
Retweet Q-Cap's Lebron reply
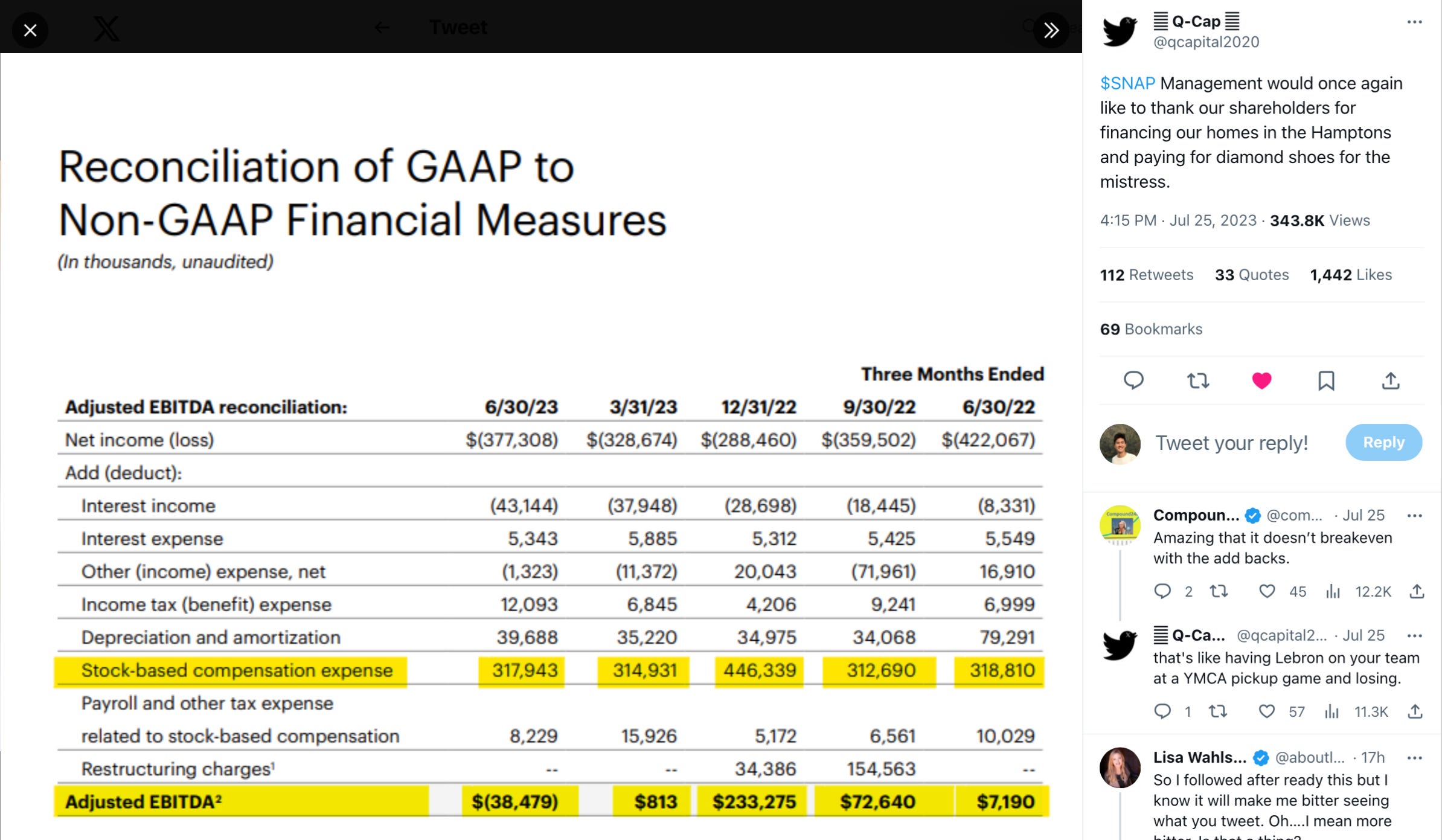click(x=1218, y=711)
